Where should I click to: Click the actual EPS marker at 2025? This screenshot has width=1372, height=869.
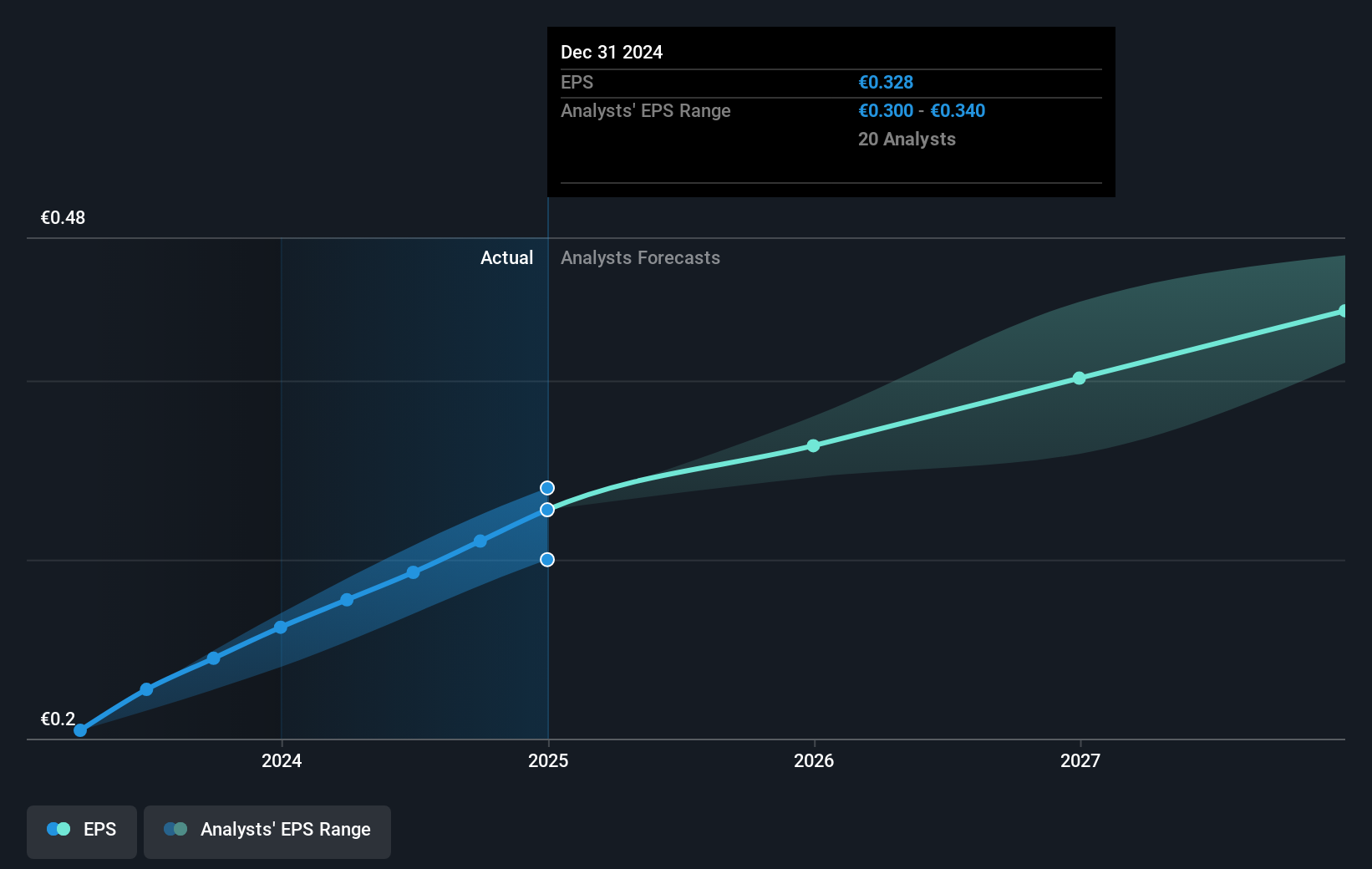(547, 510)
